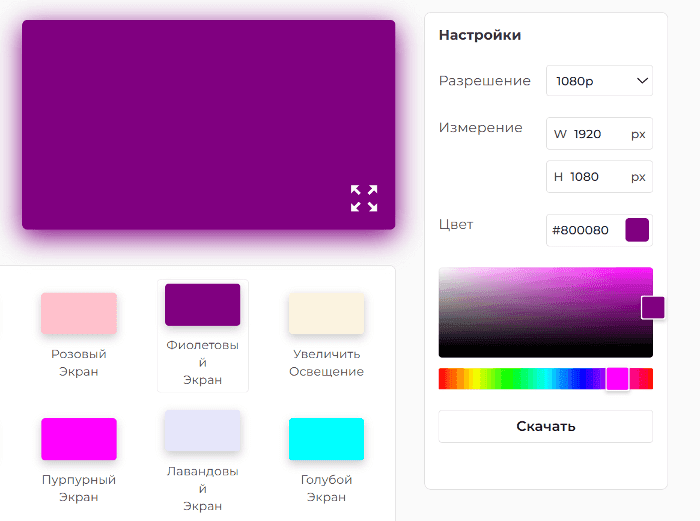Open the Разрешение 1080p dropdown
Viewport: 700px width, 521px height.
coord(599,81)
